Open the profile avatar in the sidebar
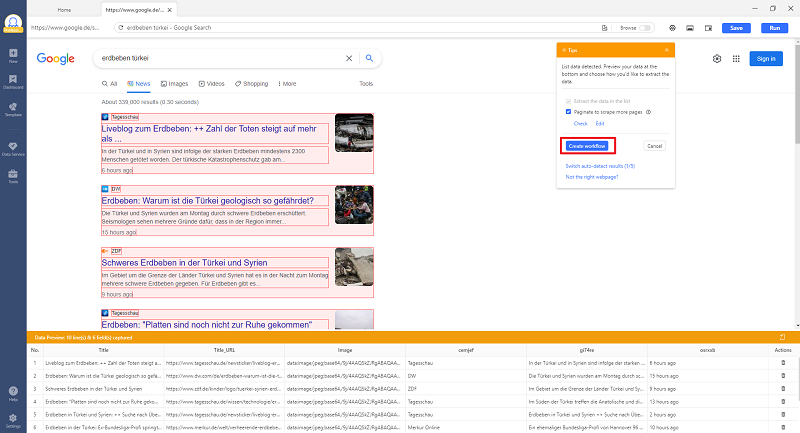Viewport: 800px width, 433px height. click(13, 23)
